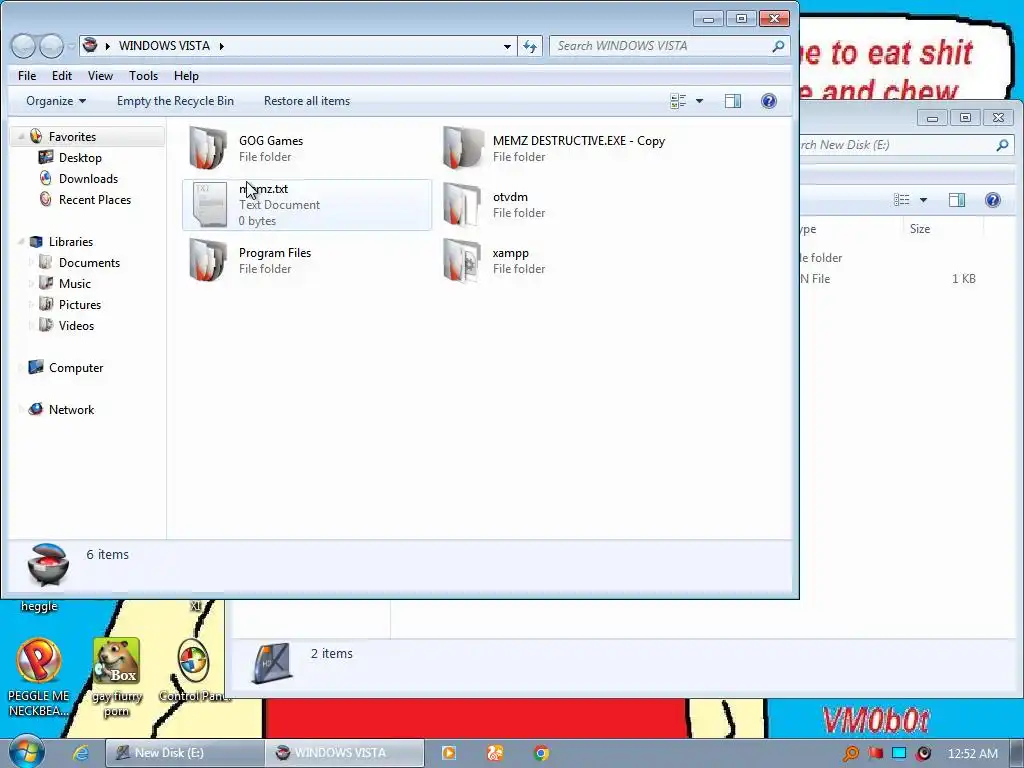This screenshot has width=1024, height=768.
Task: Open view options dropdown in New Disk (E:) window
Action: click(923, 200)
